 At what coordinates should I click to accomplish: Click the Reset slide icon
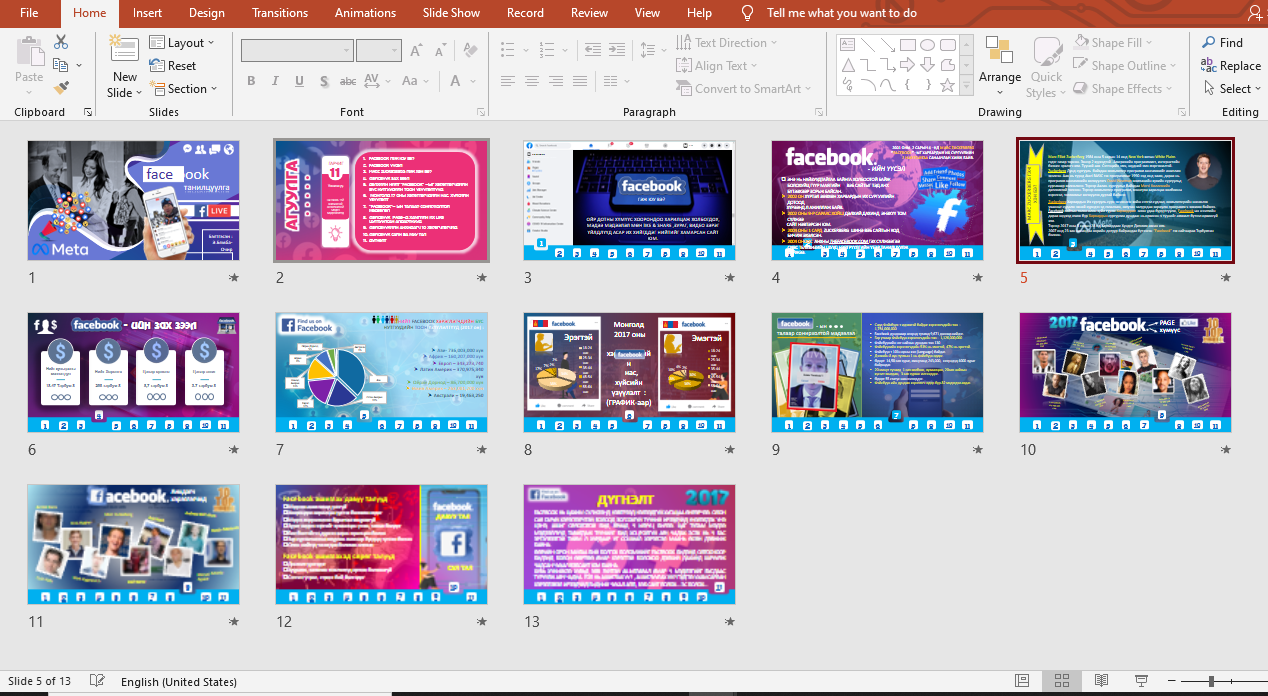pos(158,66)
